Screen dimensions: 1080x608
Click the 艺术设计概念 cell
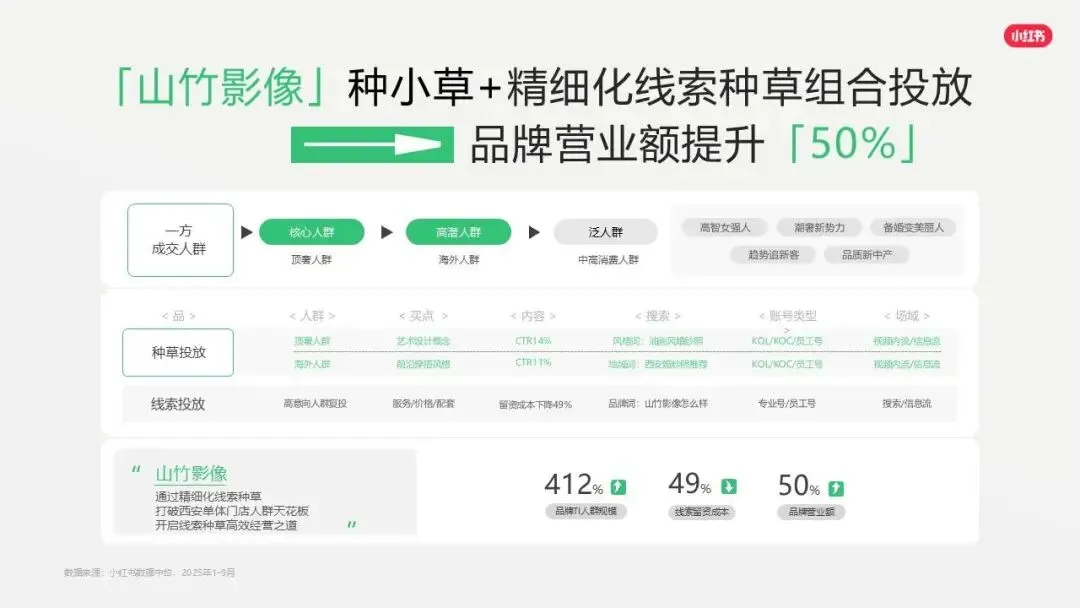coord(423,341)
